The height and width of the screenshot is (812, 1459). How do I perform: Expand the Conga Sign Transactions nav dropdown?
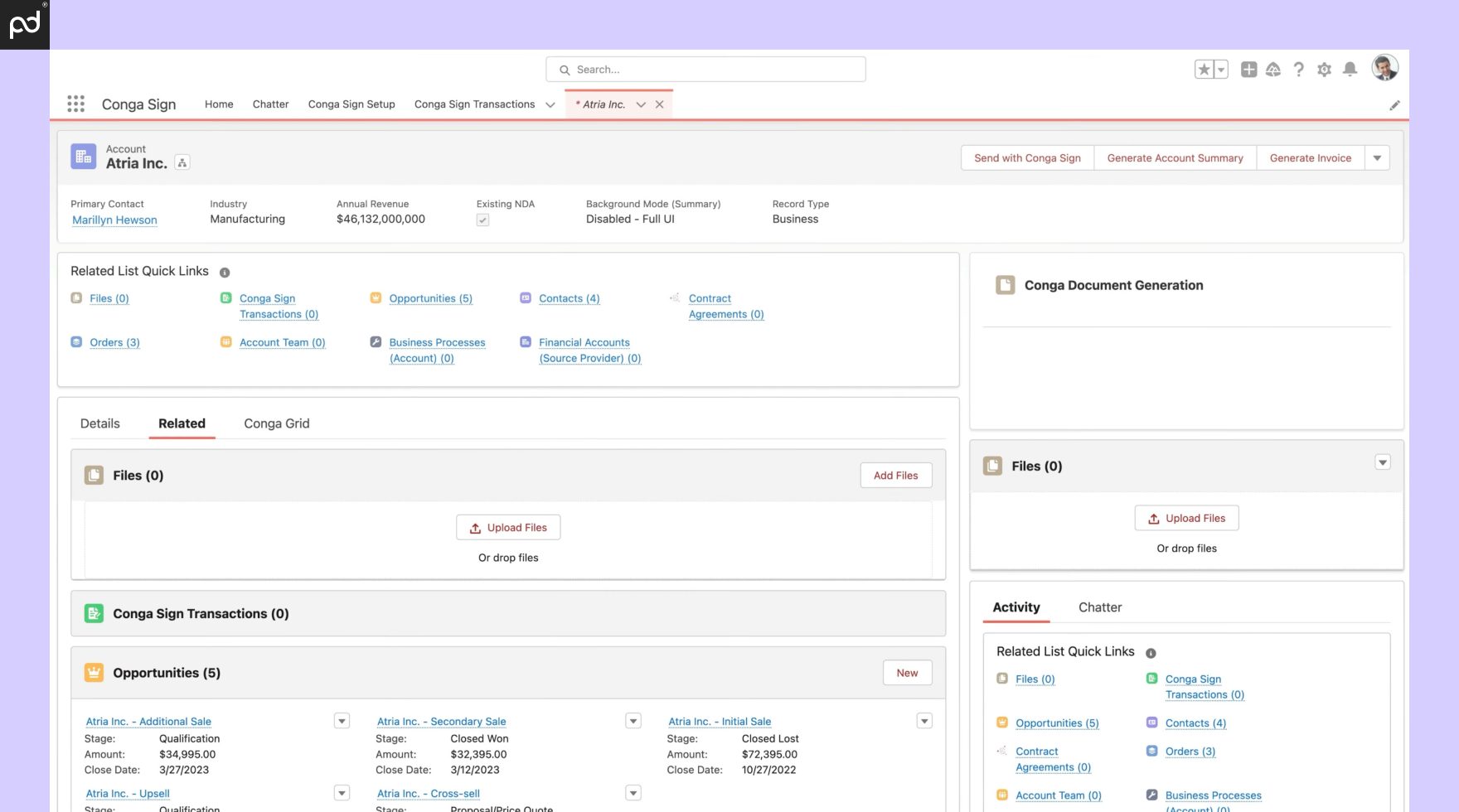point(550,105)
